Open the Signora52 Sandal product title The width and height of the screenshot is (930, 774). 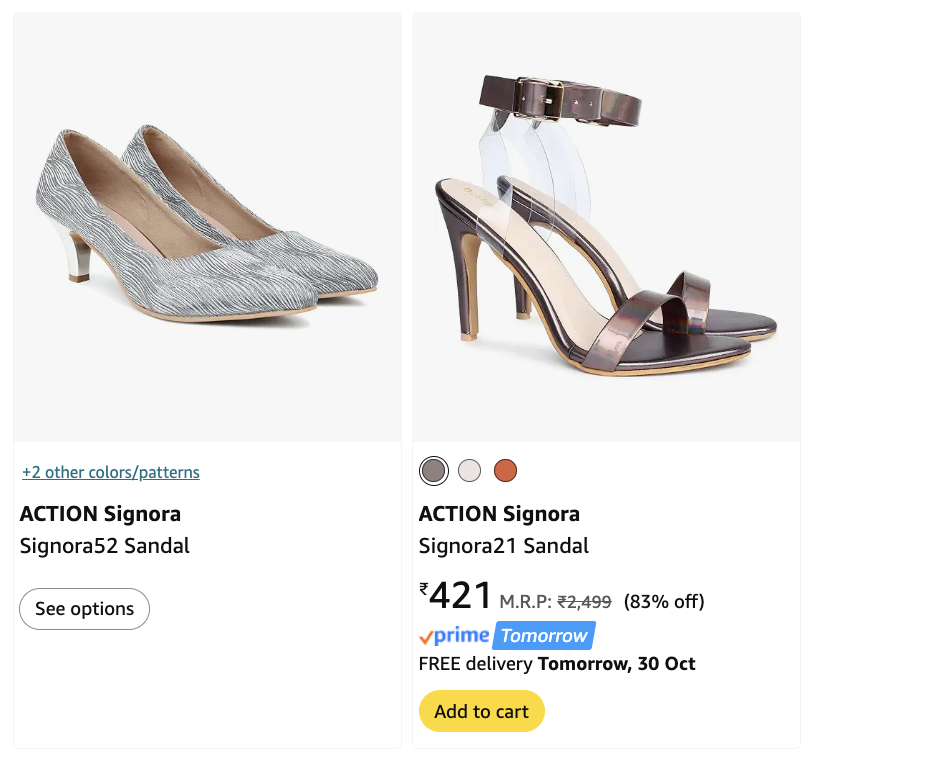pyautogui.click(x=105, y=546)
